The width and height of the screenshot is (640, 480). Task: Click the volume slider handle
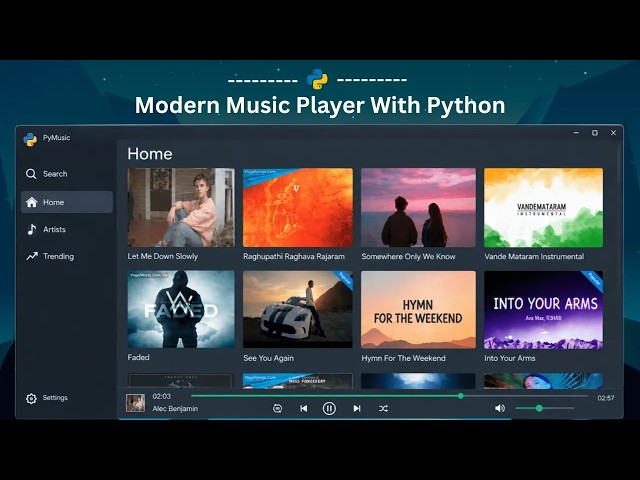(539, 408)
